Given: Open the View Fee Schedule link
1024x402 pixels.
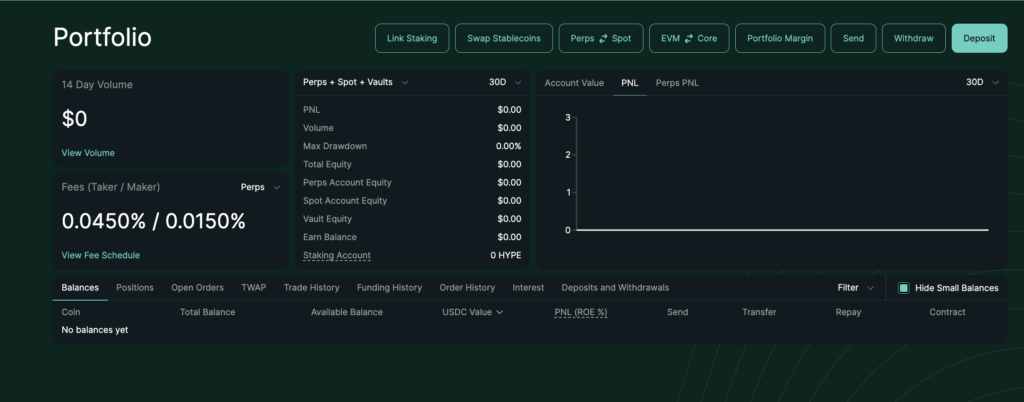Looking at the screenshot, I should click(101, 255).
